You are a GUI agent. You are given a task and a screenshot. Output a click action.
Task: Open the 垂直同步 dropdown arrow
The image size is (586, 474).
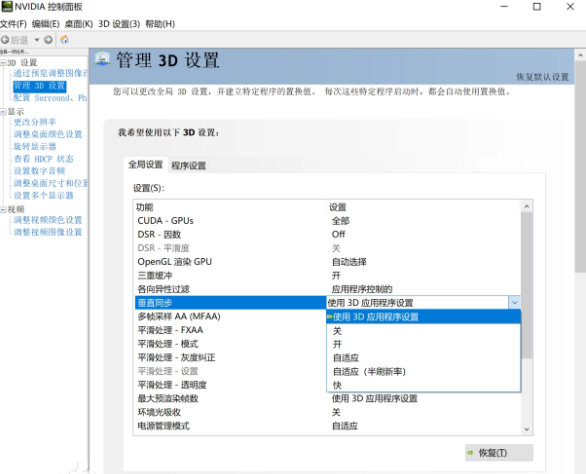[514, 302]
